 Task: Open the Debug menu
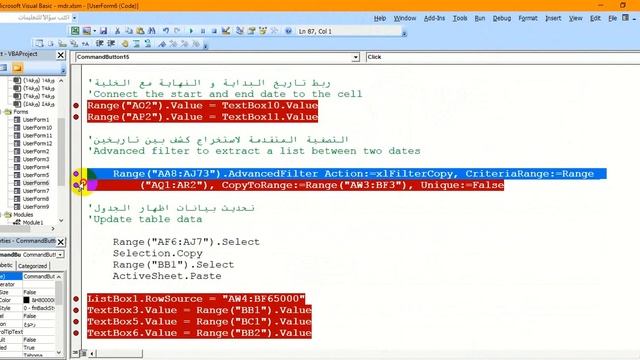[502, 18]
